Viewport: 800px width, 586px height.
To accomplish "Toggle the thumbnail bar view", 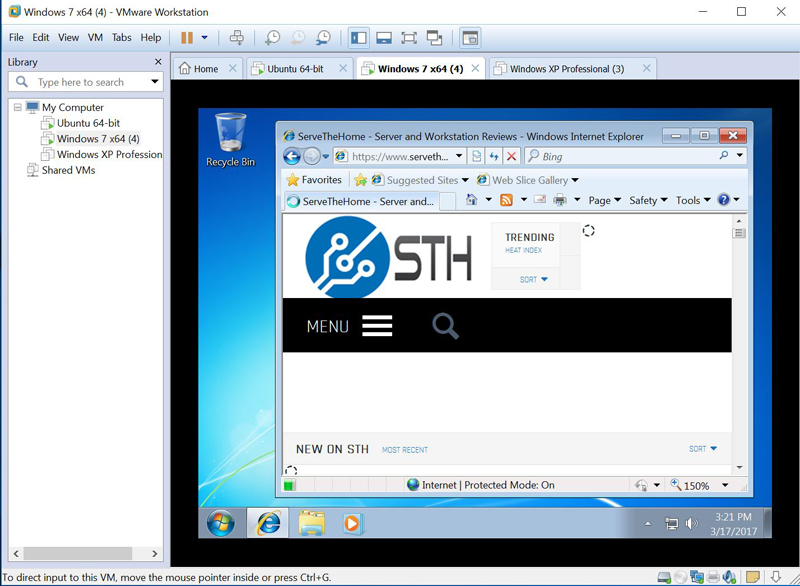I will (384, 38).
